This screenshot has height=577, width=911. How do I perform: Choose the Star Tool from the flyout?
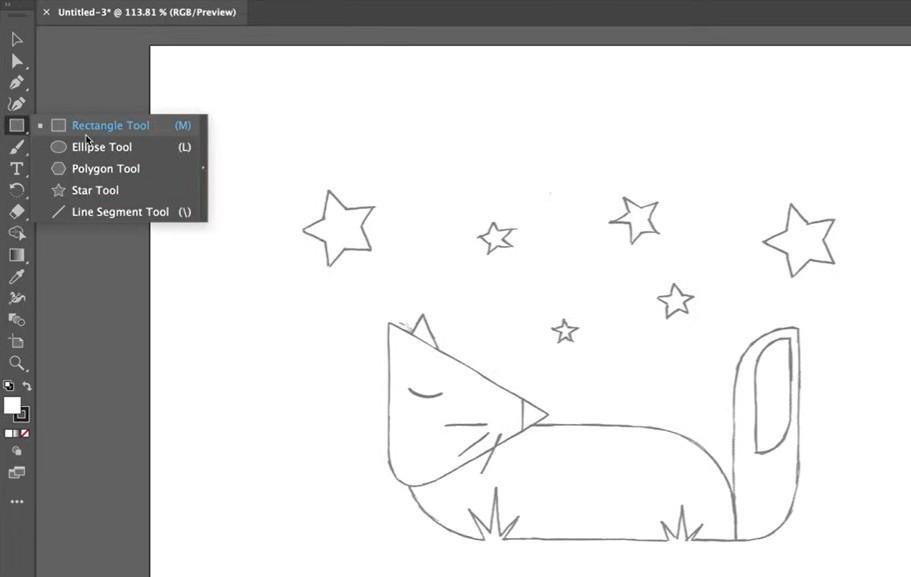[x=95, y=190]
